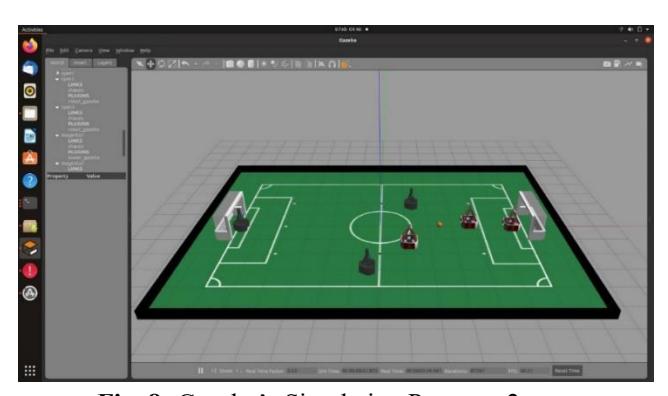Select the orange ball on the field
668x396 pixels.
click(440, 224)
